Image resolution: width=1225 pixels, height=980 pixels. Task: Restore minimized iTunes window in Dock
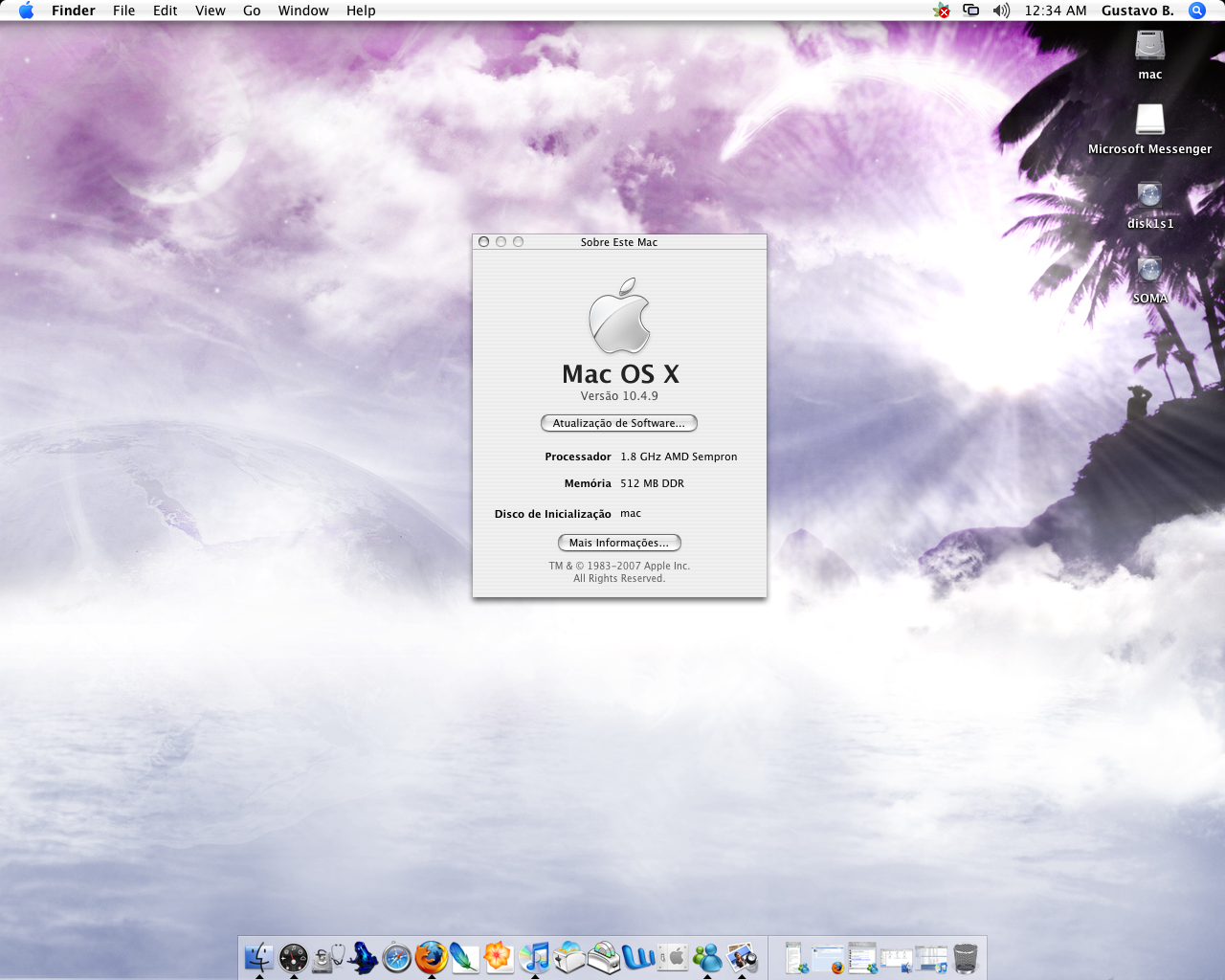coord(931,957)
